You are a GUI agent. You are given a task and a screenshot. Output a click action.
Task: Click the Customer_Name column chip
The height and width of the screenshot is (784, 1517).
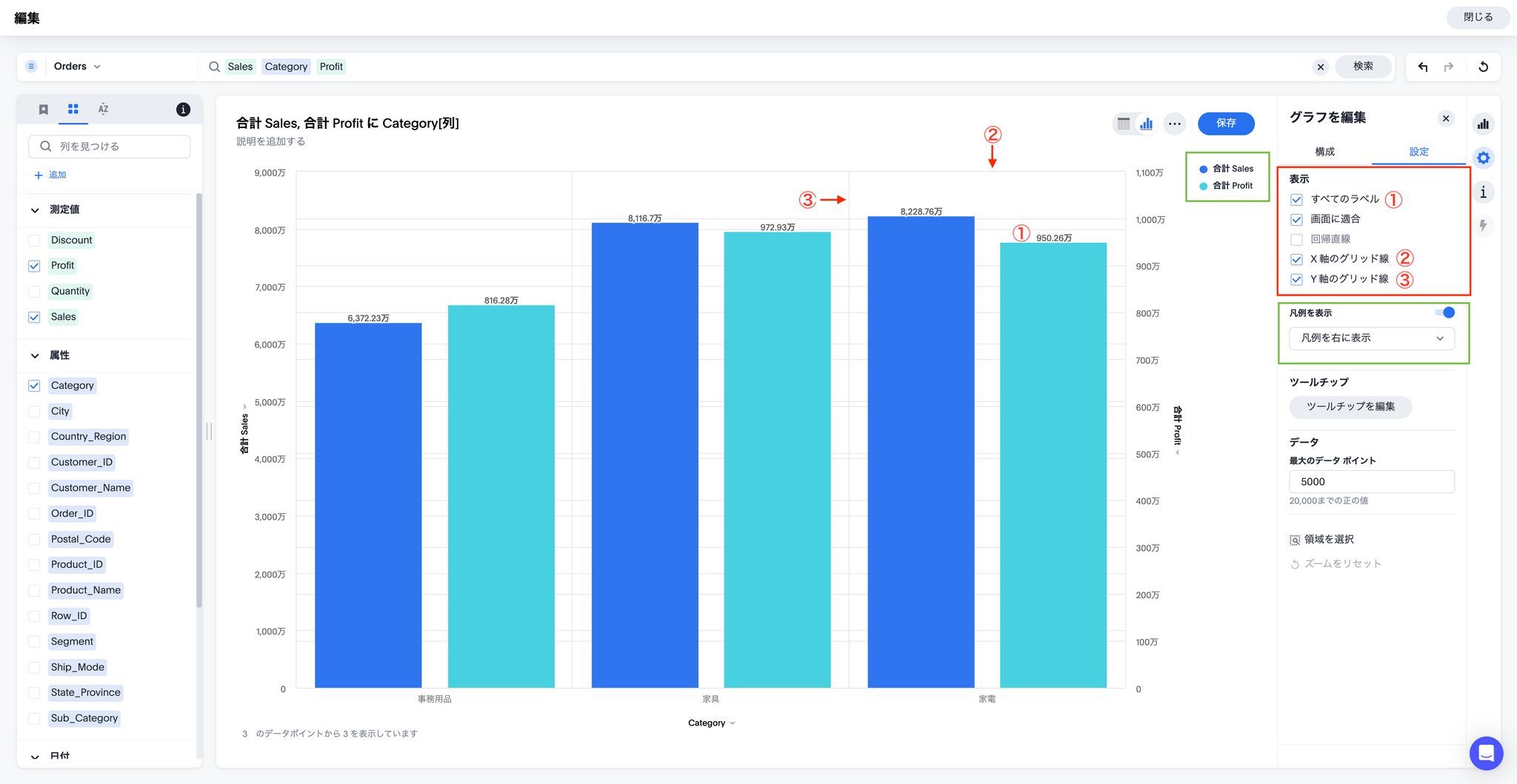click(x=90, y=488)
